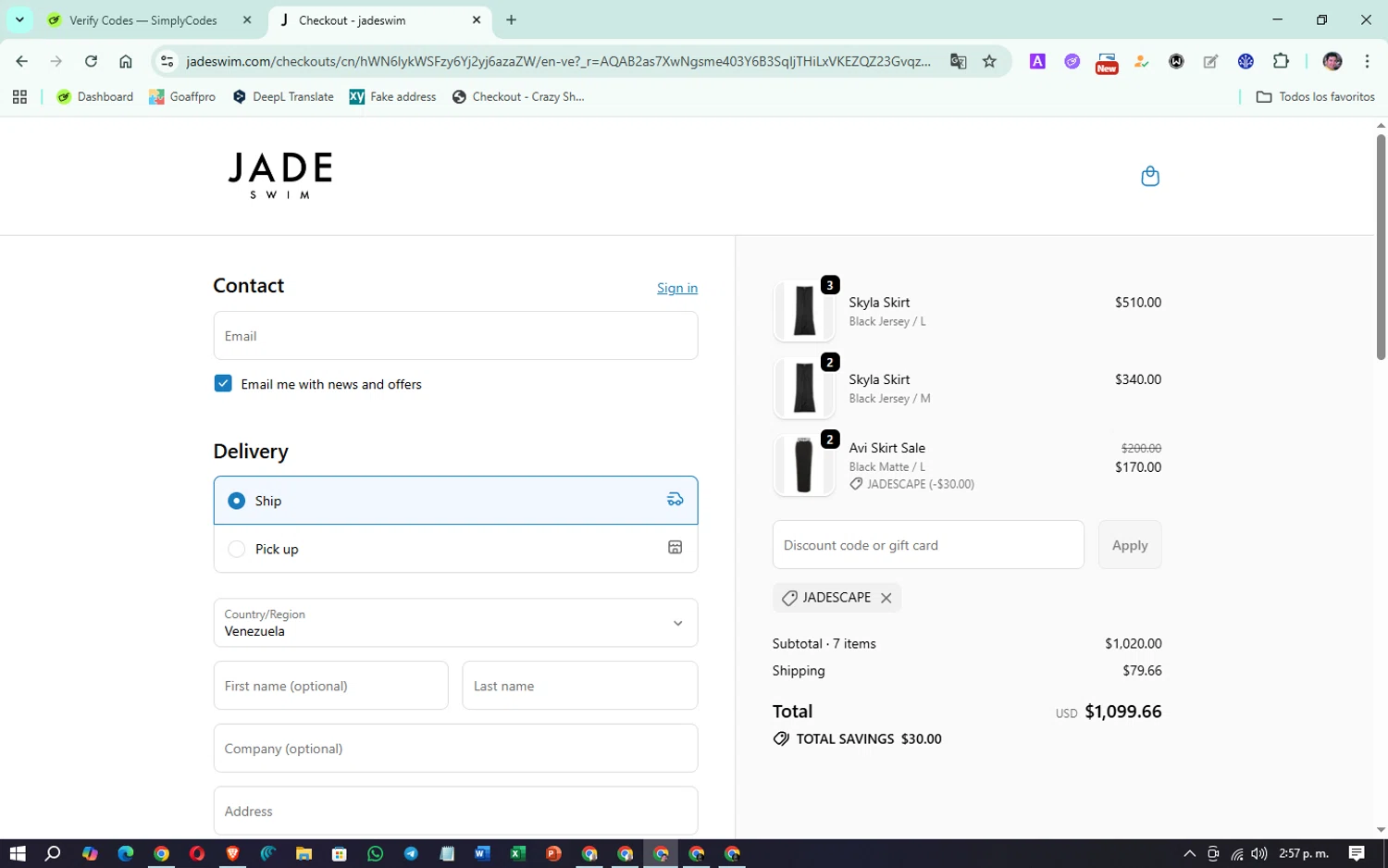
Task: Close the Checkout - jadeswim tab
Action: click(477, 19)
